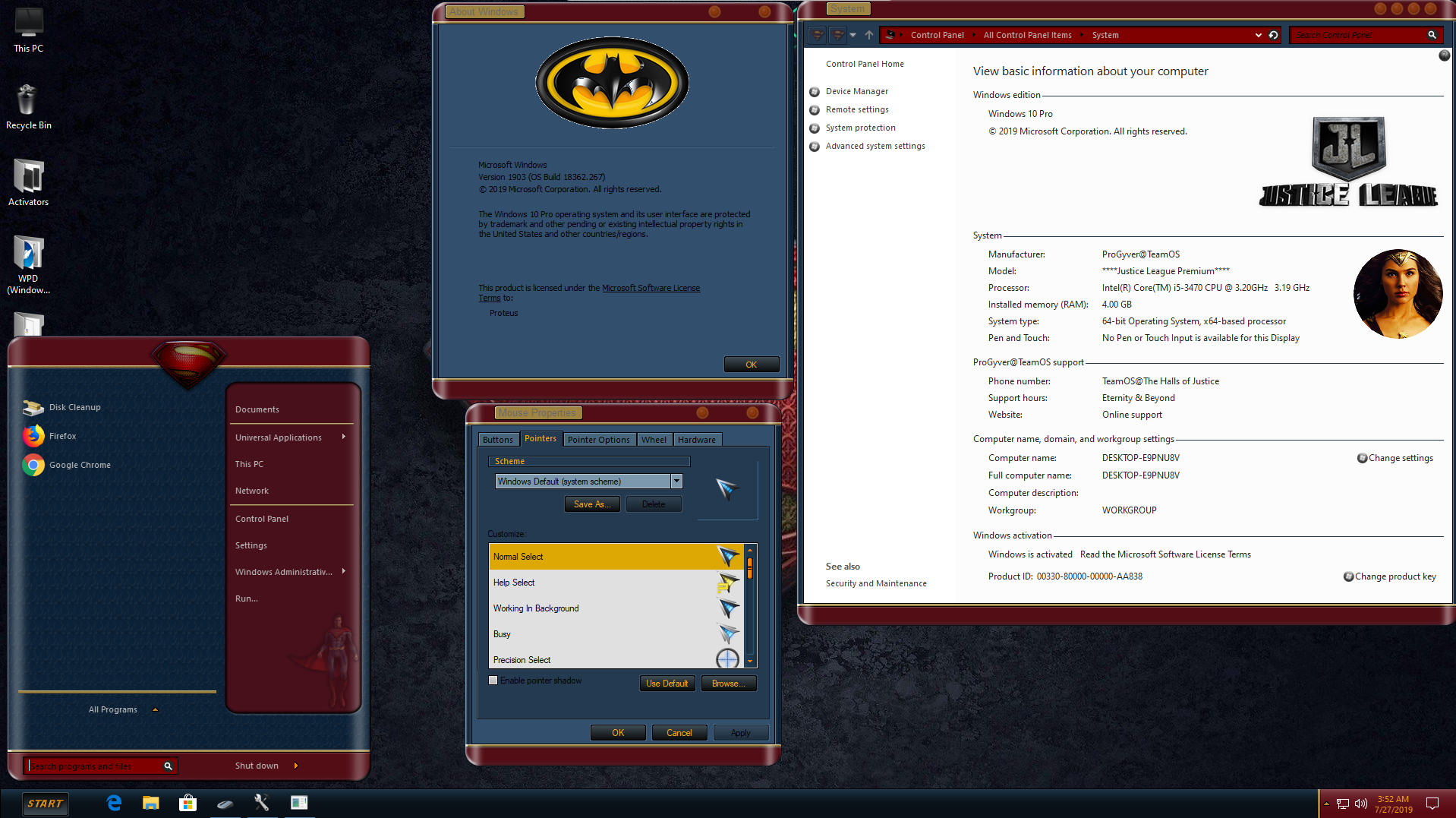
Task: Click Run... in the start menu
Action: [x=247, y=598]
